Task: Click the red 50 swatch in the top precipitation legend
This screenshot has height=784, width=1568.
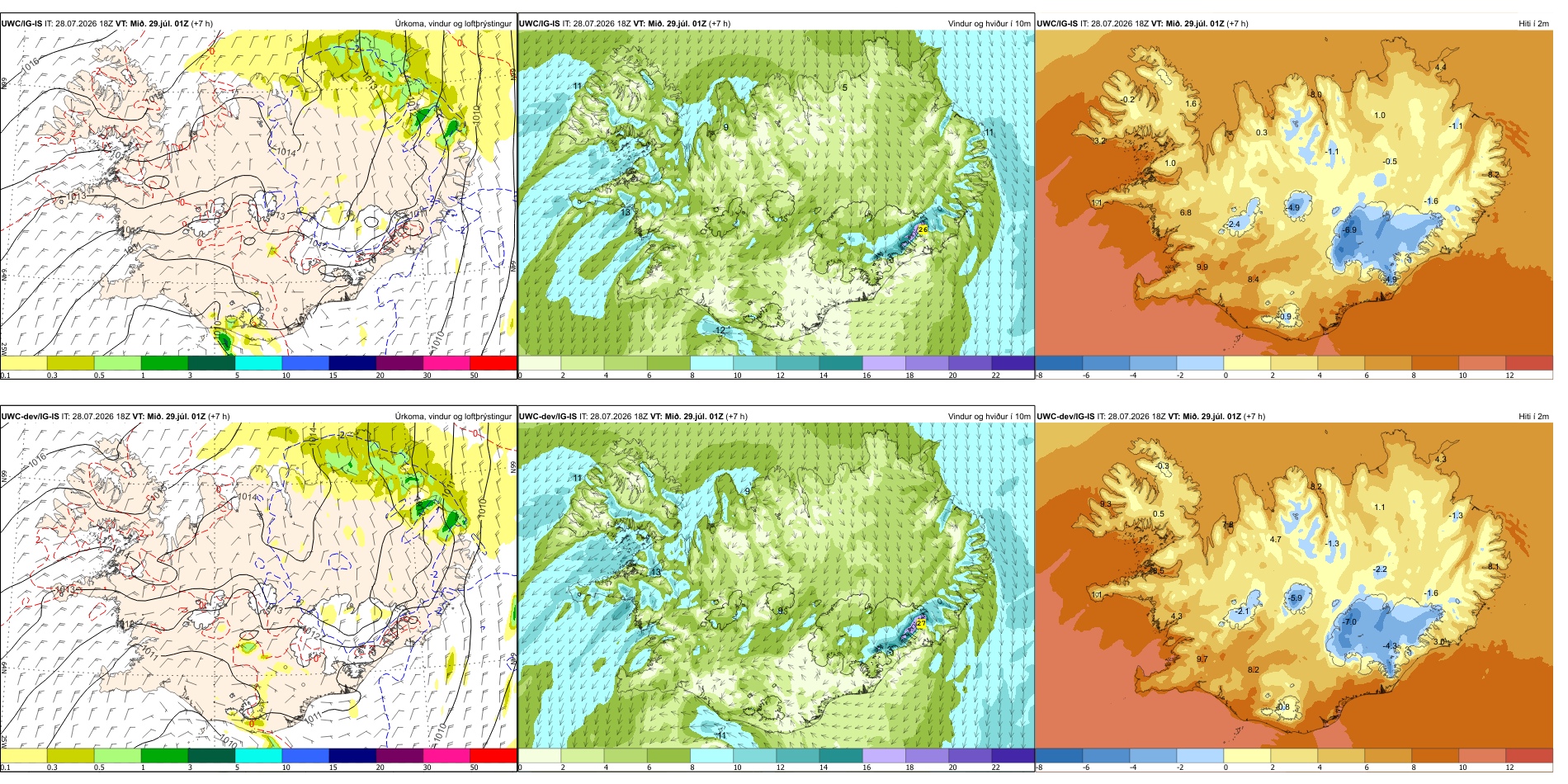Action: pyautogui.click(x=494, y=362)
